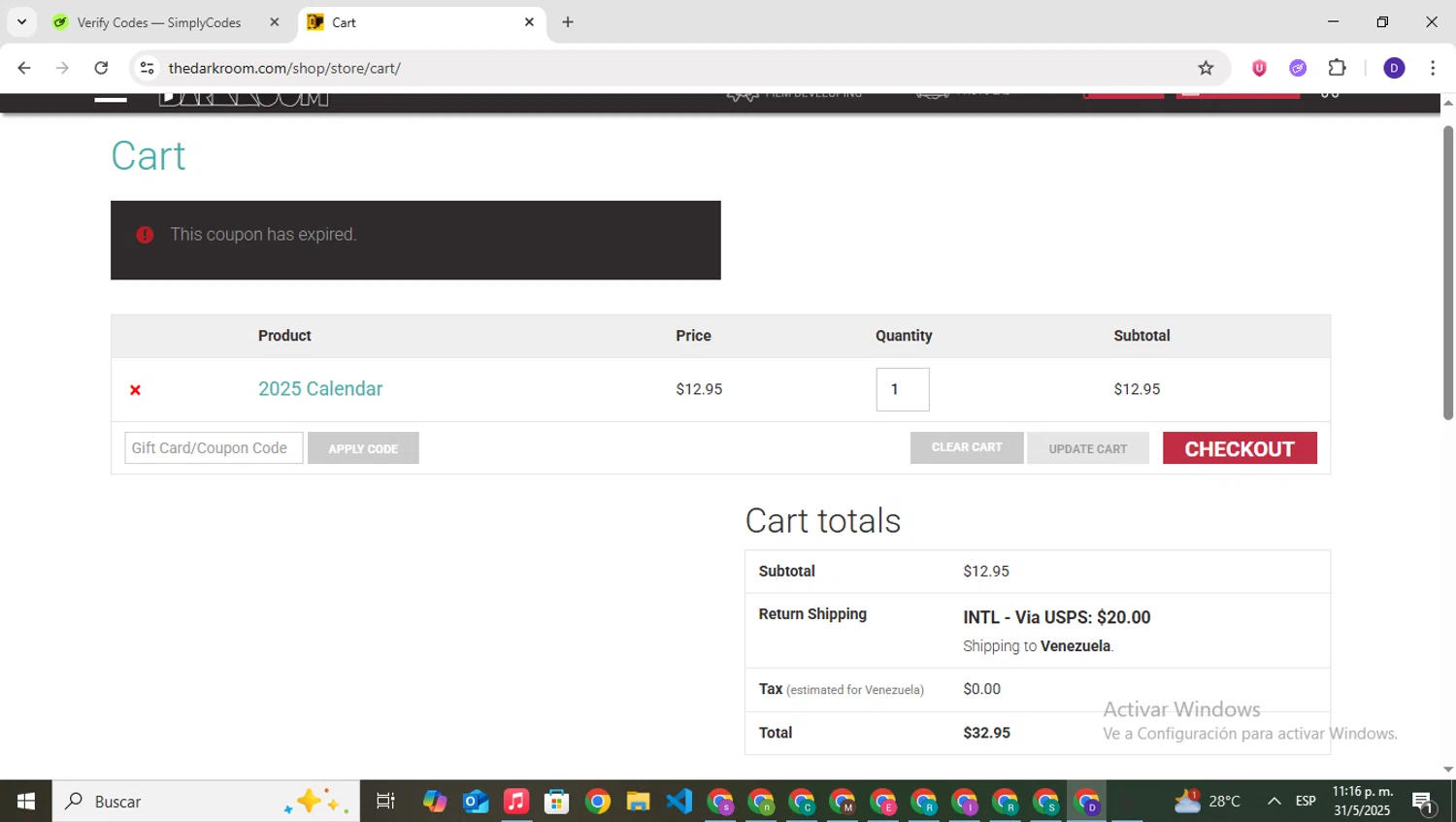Select the $32.95 total amount

[986, 733]
